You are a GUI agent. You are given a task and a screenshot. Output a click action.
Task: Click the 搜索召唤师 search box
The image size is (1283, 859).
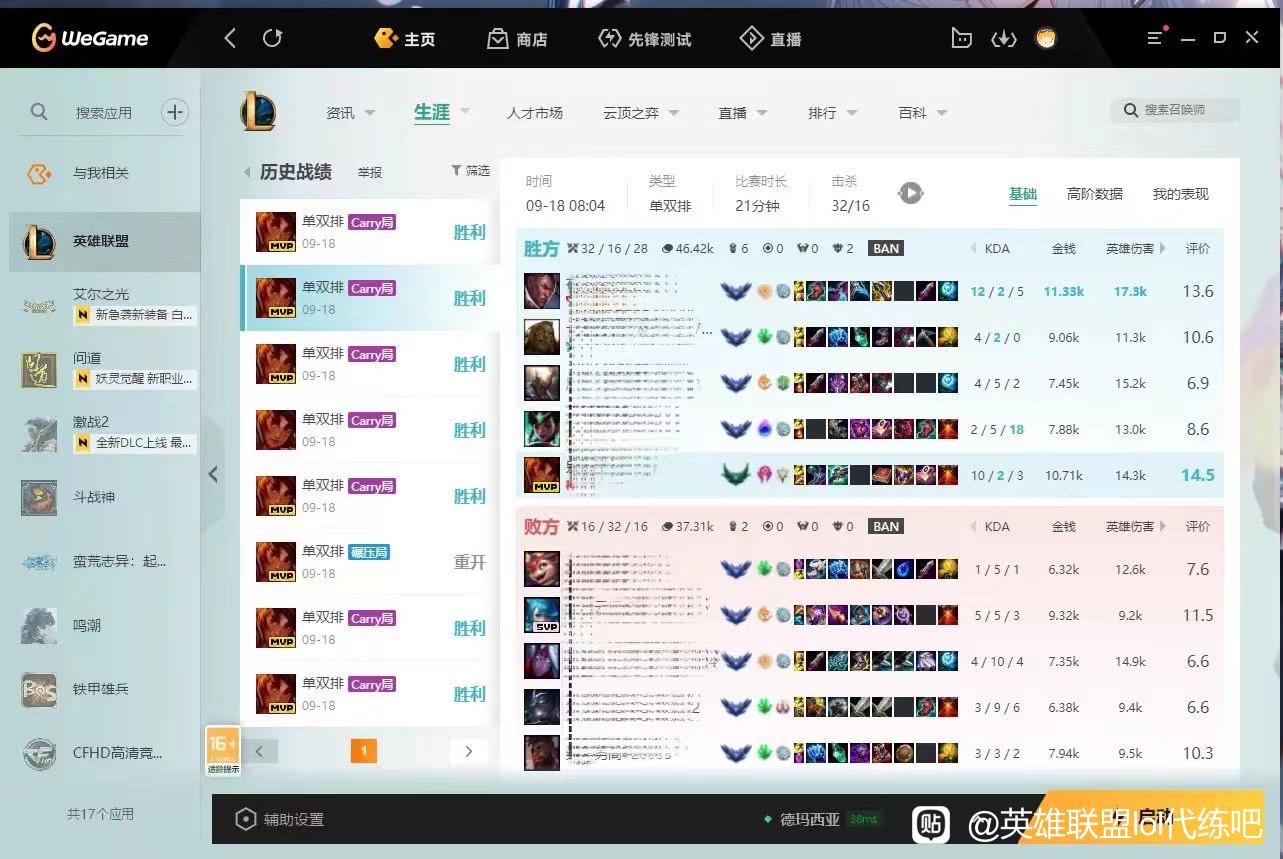[1175, 110]
